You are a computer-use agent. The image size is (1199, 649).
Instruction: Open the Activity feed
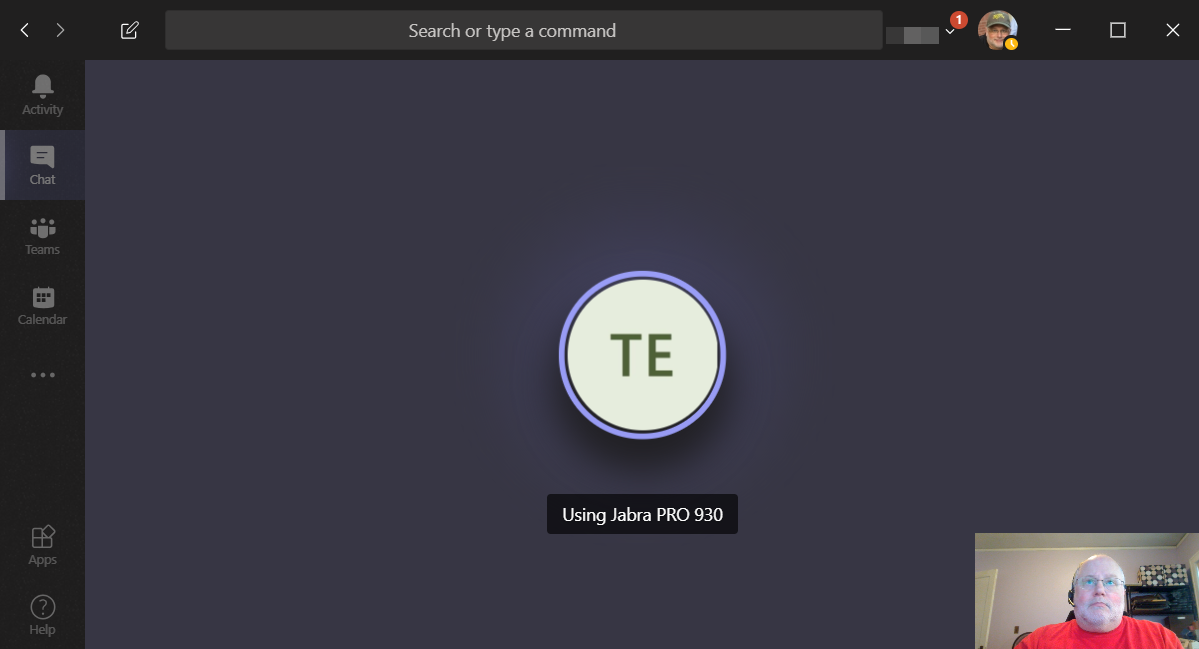pos(42,95)
